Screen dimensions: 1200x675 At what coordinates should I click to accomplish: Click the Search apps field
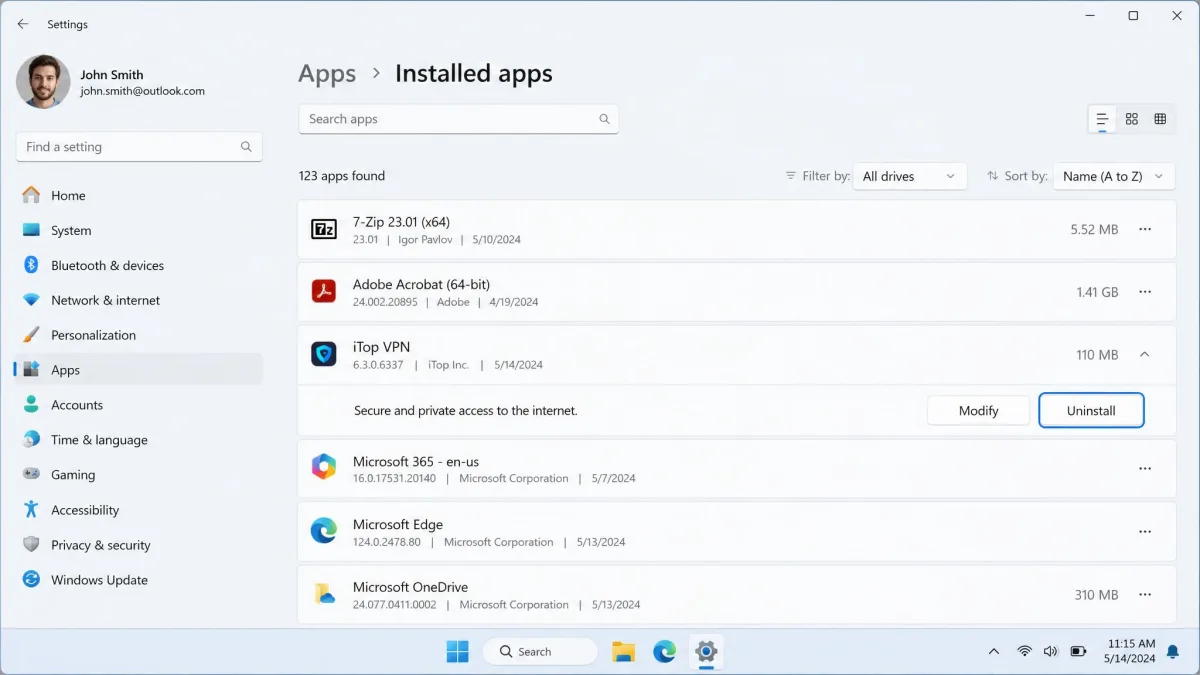tap(458, 119)
